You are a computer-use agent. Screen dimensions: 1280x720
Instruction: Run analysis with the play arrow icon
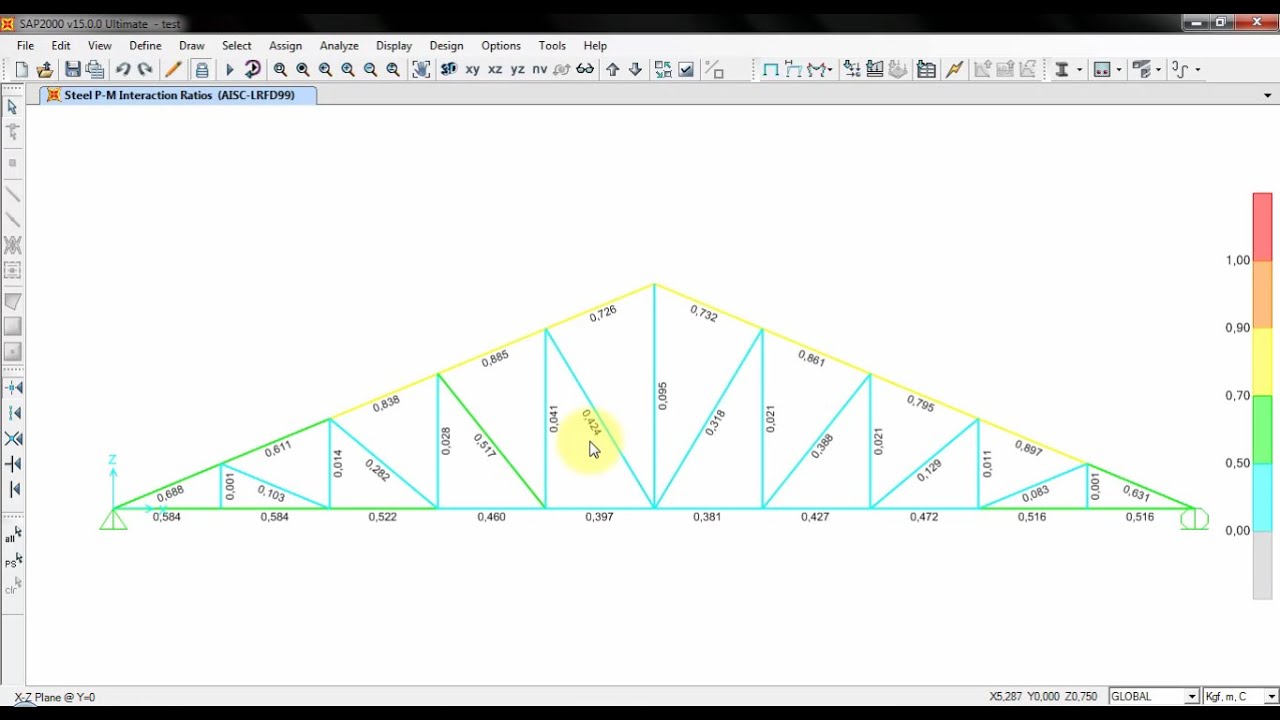[230, 69]
